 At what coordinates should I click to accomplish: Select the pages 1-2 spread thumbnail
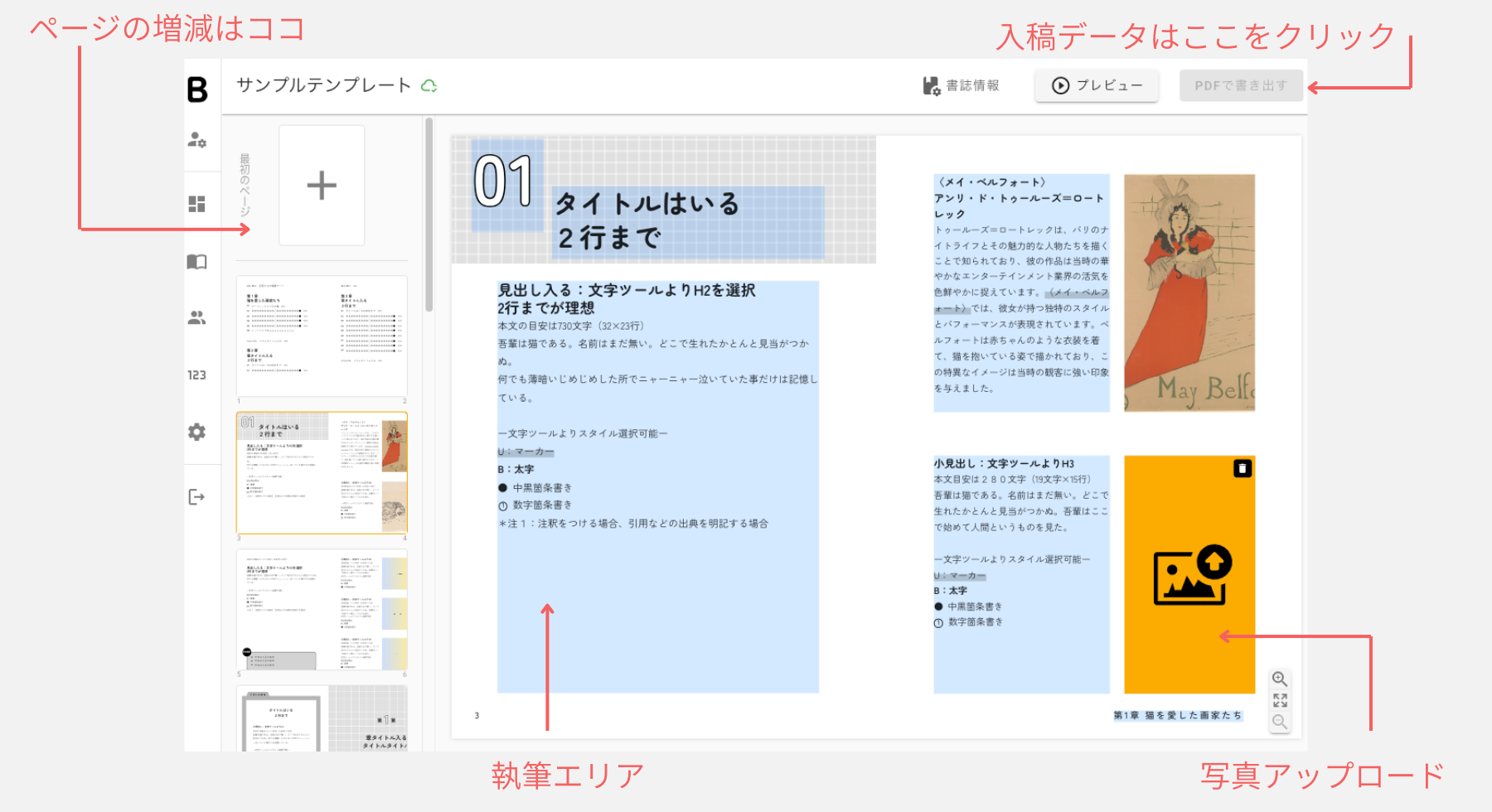click(322, 335)
